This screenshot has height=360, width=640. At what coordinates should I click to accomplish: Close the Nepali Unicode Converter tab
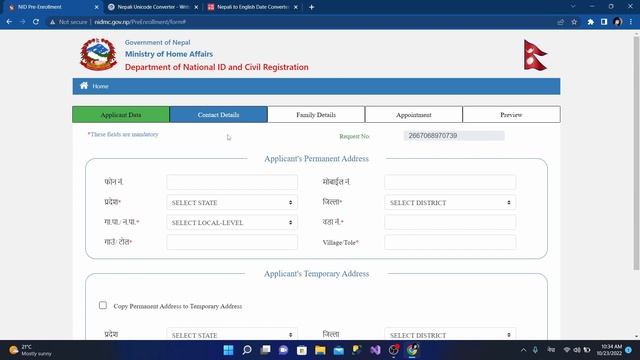(196, 7)
